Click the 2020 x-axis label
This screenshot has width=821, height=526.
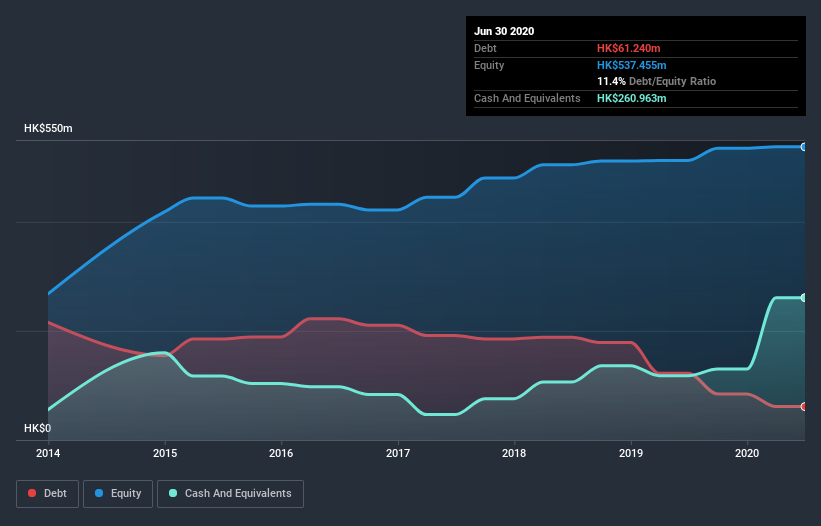(747, 453)
